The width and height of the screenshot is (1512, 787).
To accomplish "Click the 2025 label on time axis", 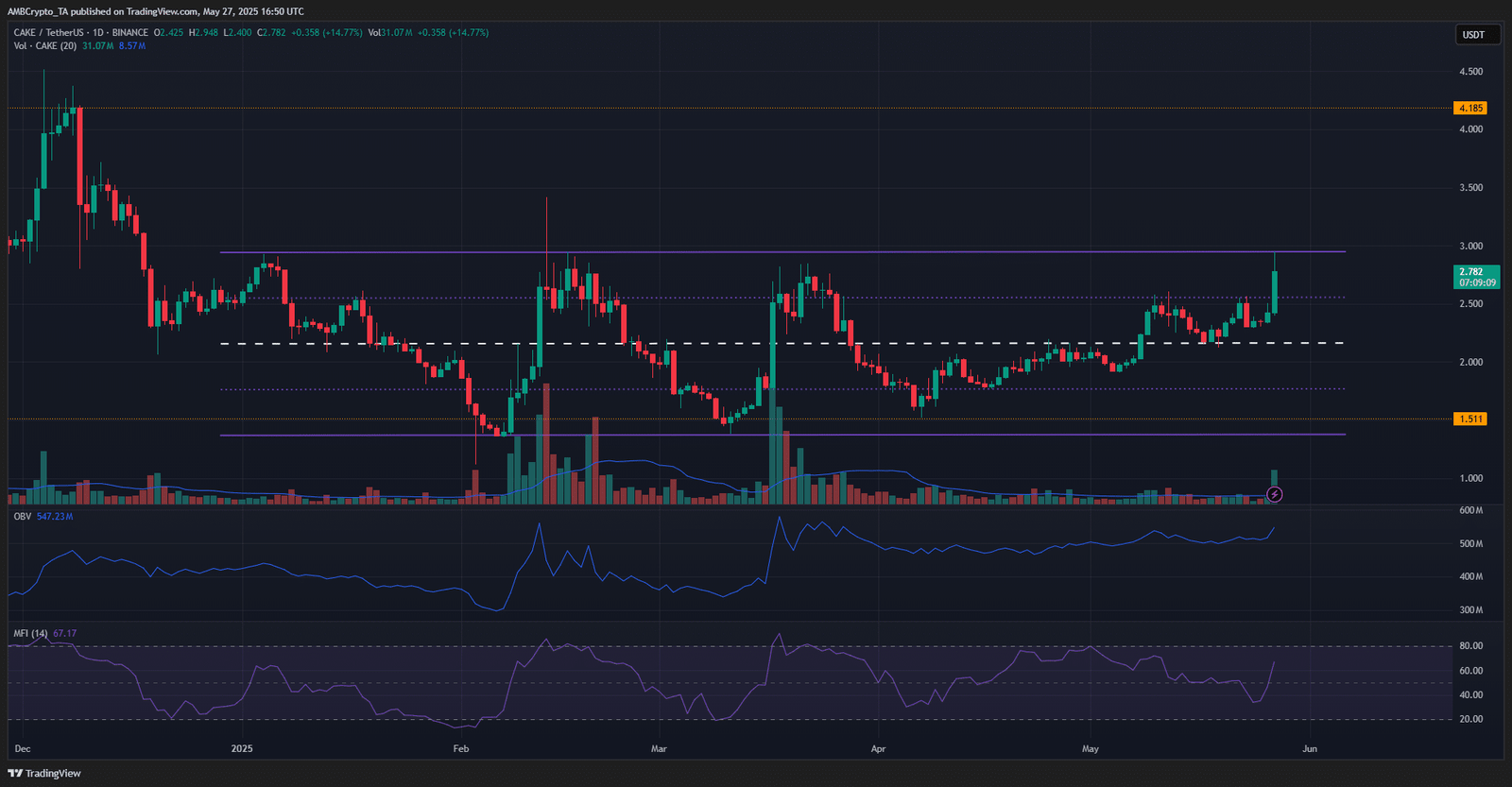I will click(x=242, y=748).
